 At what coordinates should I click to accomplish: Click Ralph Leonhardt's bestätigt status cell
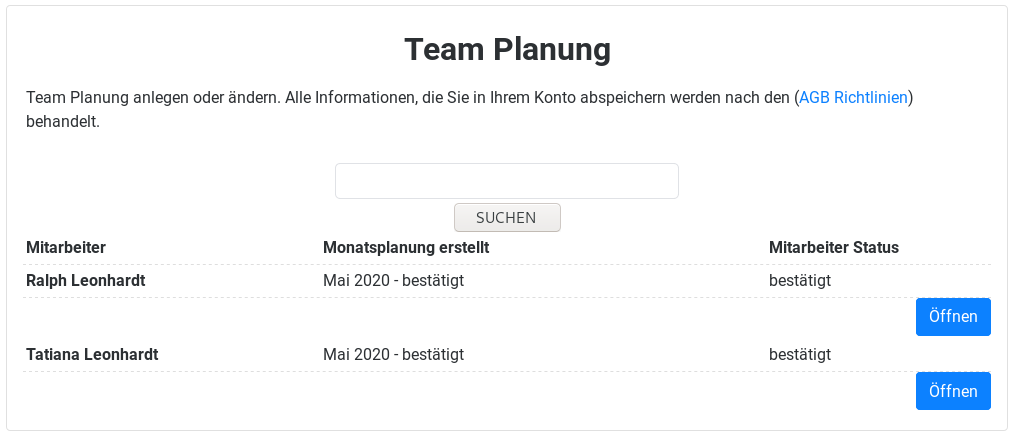(799, 280)
